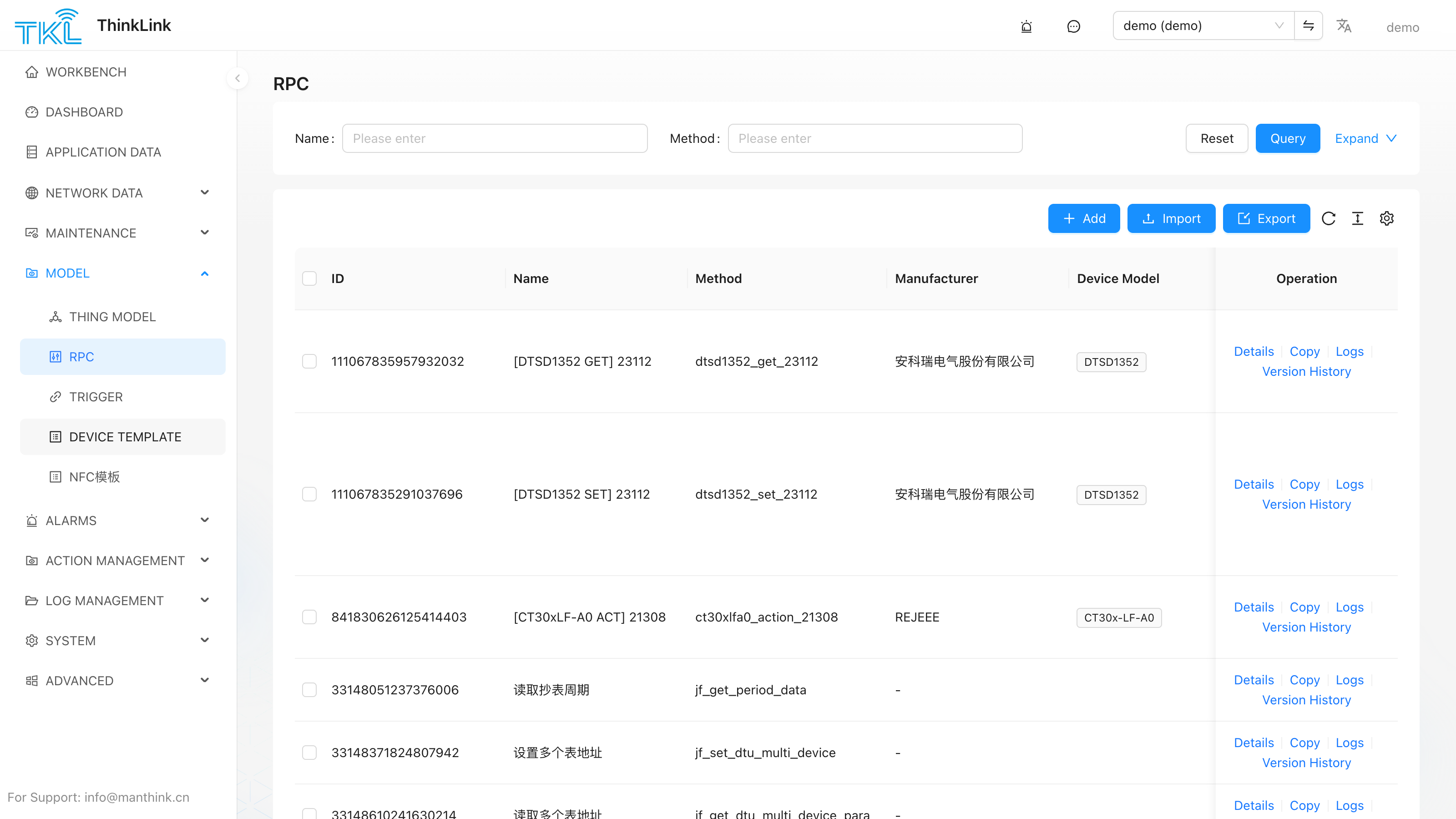This screenshot has width=1456, height=819.
Task: Click the Log Management folder icon
Action: [x=32, y=600]
